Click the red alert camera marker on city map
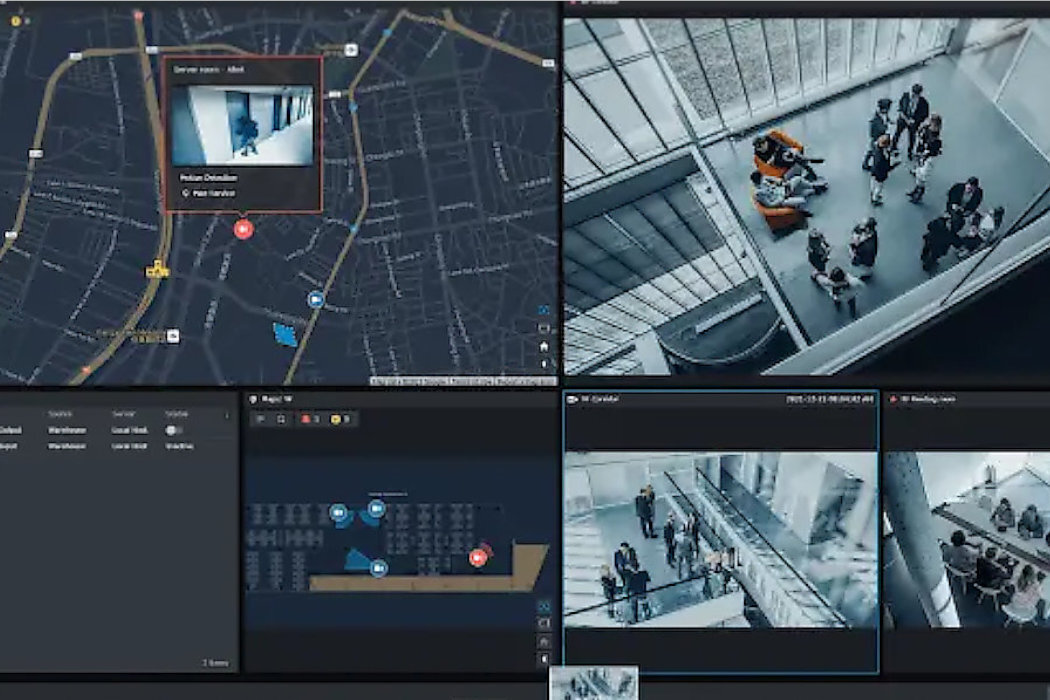 click(x=242, y=229)
